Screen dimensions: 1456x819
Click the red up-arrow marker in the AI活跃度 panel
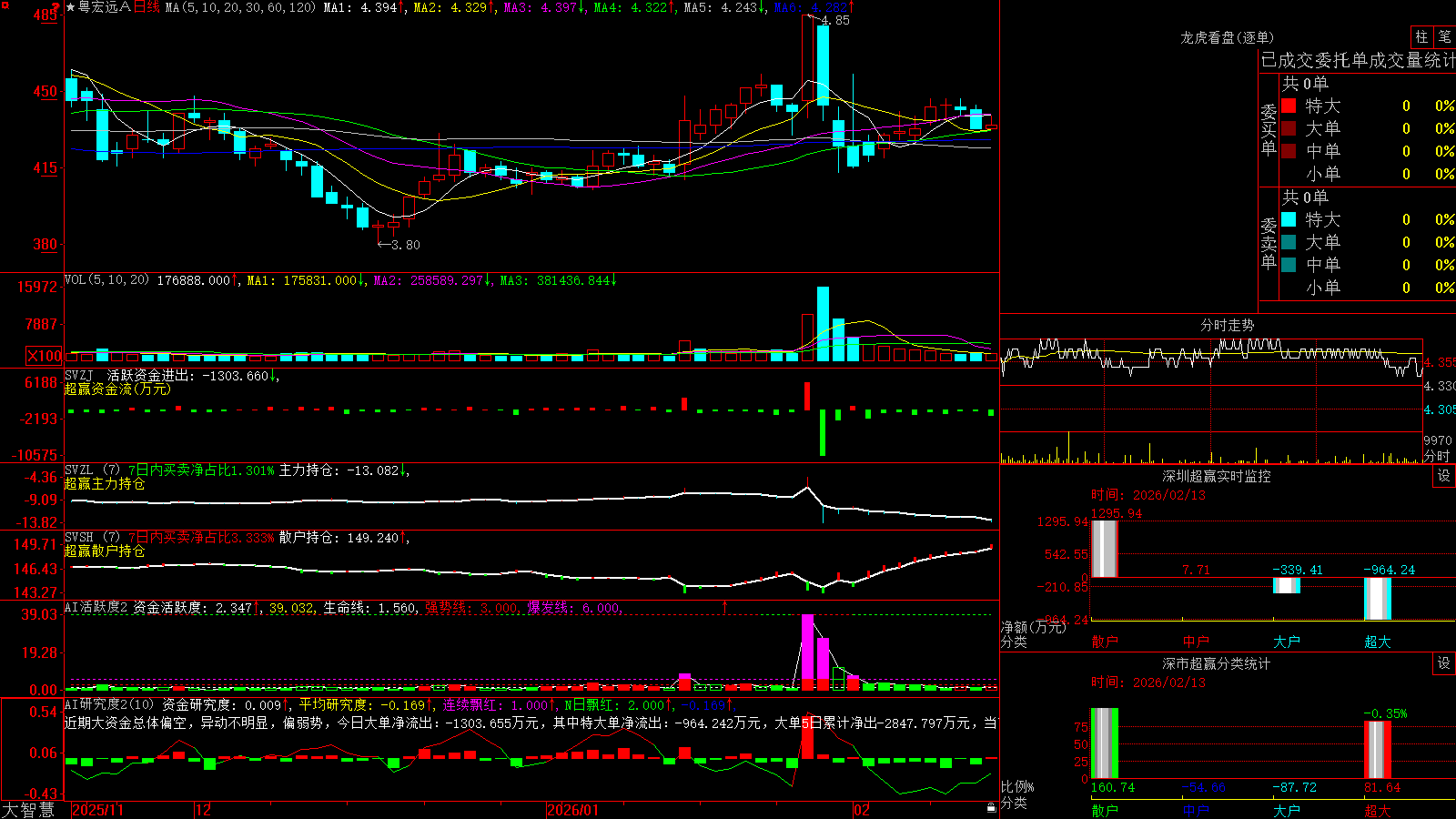tap(725, 607)
